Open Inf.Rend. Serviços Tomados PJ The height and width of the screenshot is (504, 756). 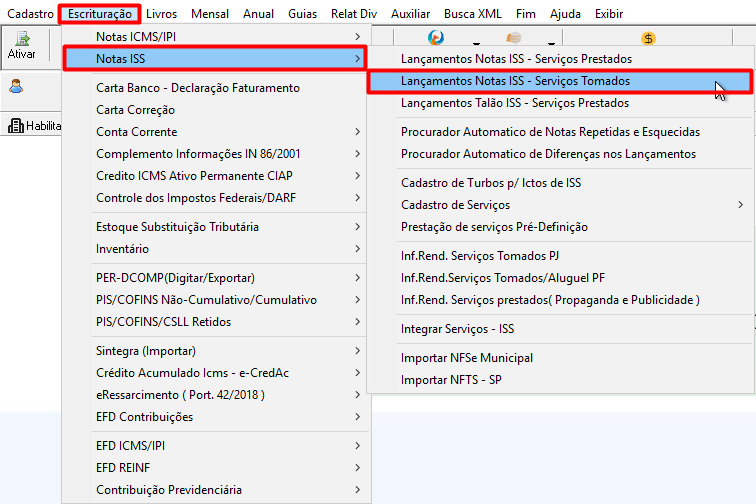click(560, 256)
